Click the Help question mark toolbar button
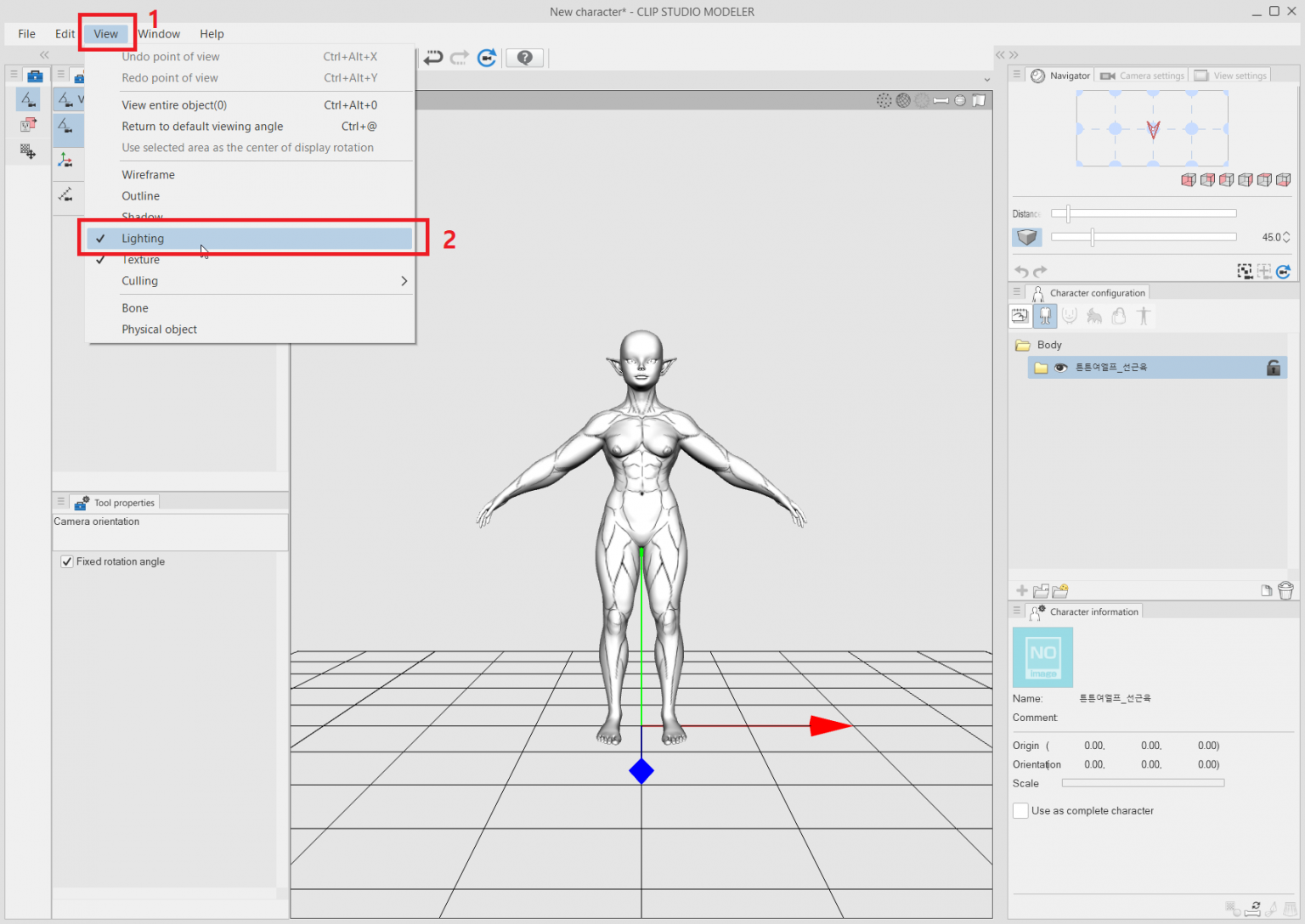Image resolution: width=1305 pixels, height=924 pixels. pyautogui.click(x=524, y=58)
